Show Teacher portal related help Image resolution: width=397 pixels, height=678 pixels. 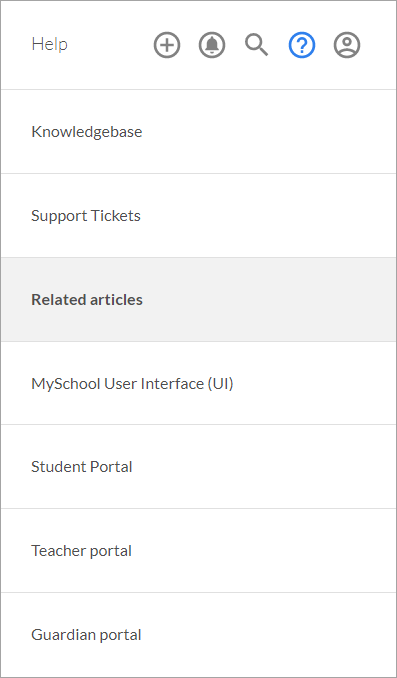(x=198, y=550)
